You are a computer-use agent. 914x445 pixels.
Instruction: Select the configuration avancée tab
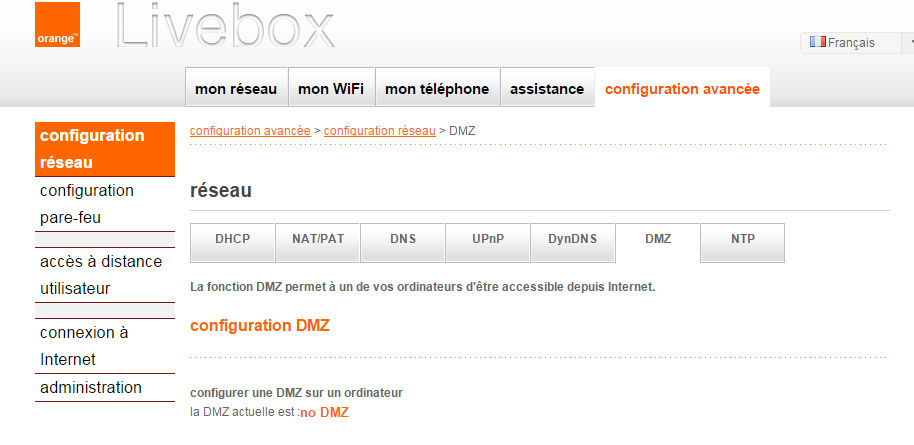[682, 89]
